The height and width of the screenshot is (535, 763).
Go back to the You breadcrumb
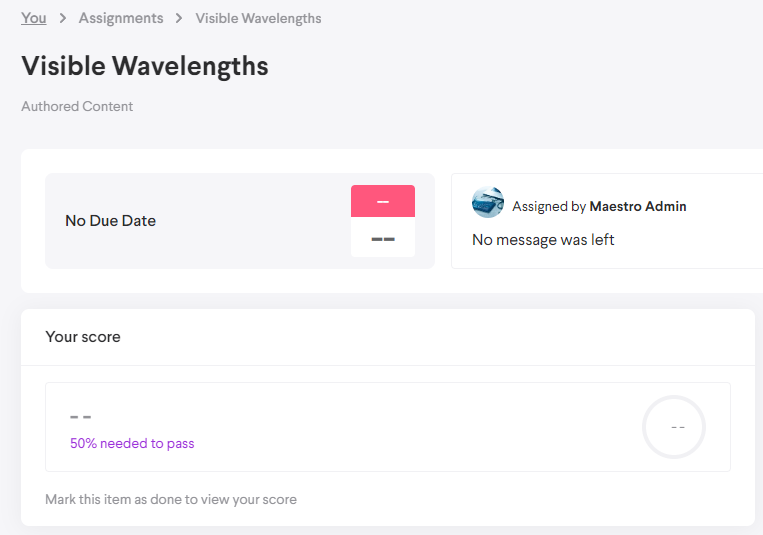34,18
